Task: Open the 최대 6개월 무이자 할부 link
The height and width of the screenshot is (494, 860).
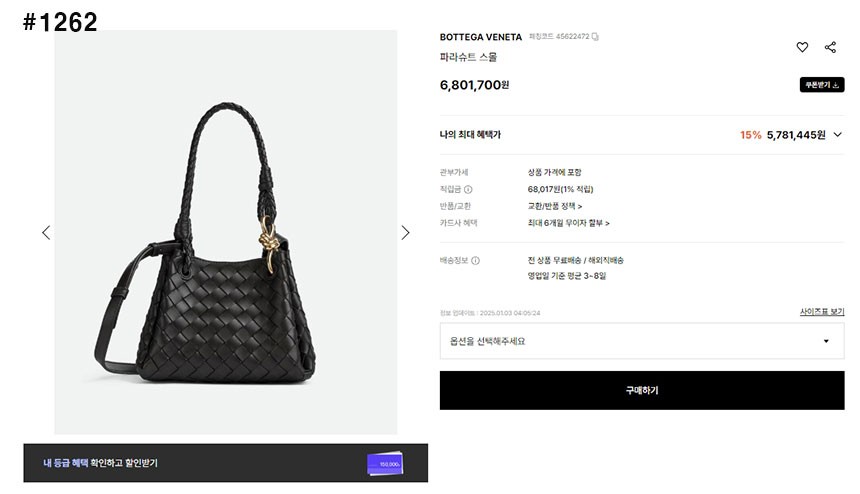Action: tap(568, 223)
